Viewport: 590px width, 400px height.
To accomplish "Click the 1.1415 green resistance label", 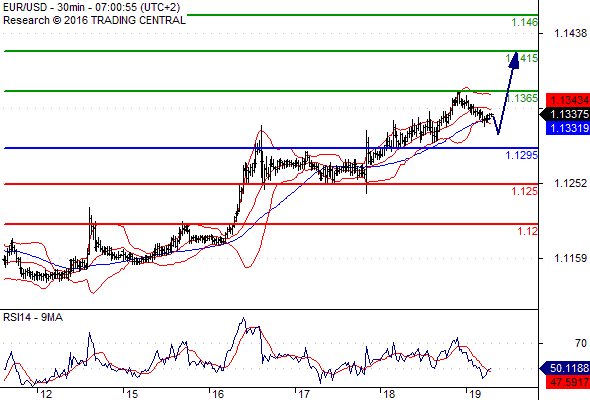I will point(522,58).
